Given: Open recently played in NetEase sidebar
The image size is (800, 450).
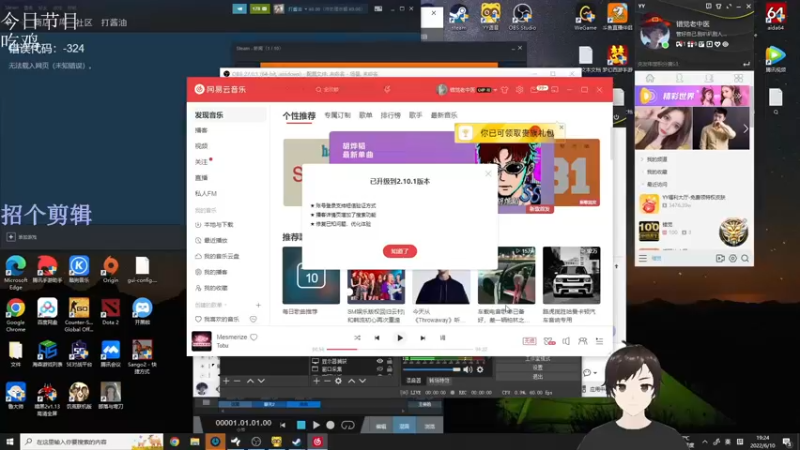Looking at the screenshot, I should 211,240.
